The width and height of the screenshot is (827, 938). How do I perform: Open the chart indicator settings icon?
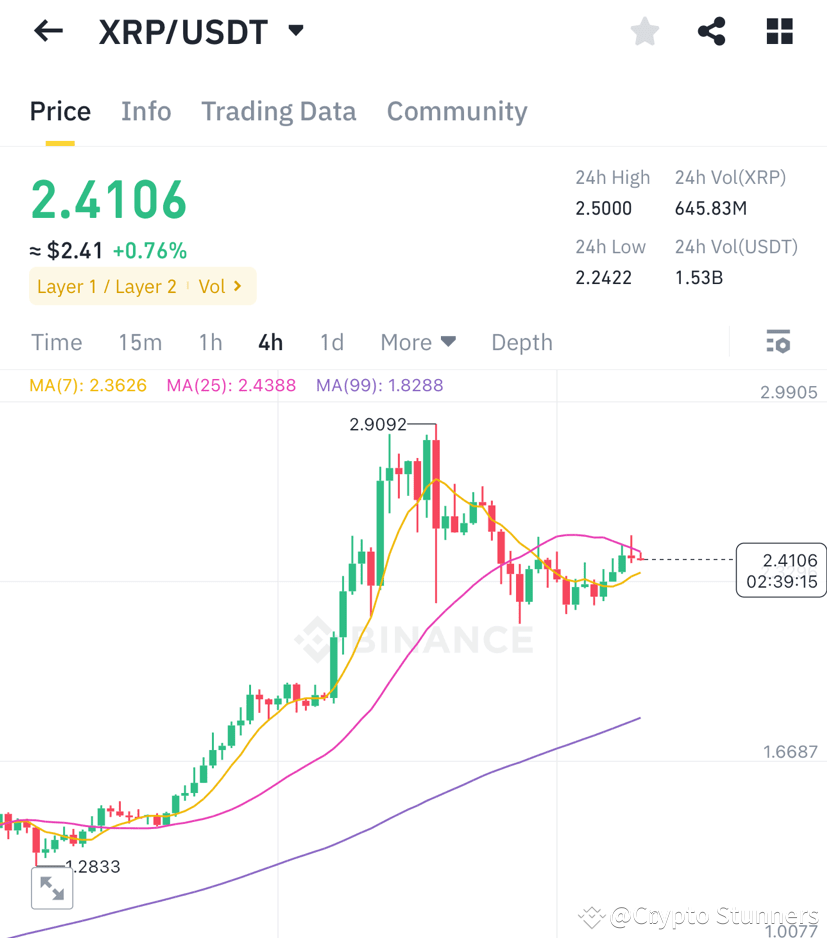pos(778,342)
